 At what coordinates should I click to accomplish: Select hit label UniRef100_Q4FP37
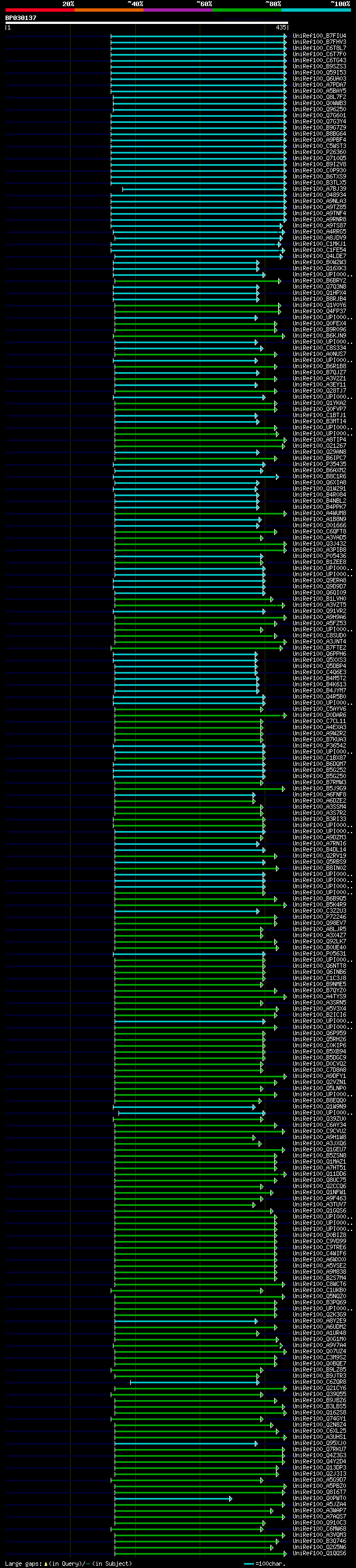pyautogui.click(x=319, y=311)
